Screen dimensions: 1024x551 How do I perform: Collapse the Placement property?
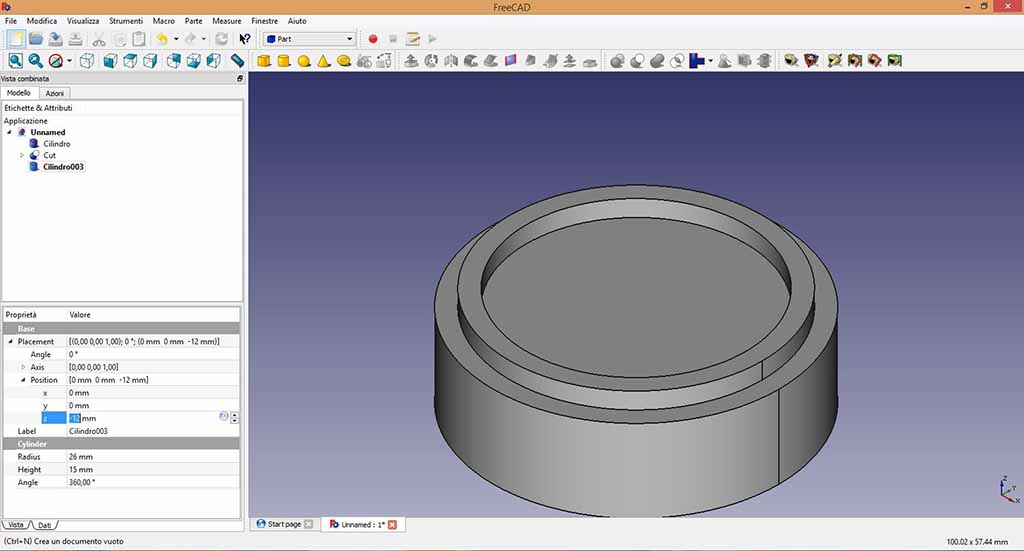pyautogui.click(x=10, y=341)
